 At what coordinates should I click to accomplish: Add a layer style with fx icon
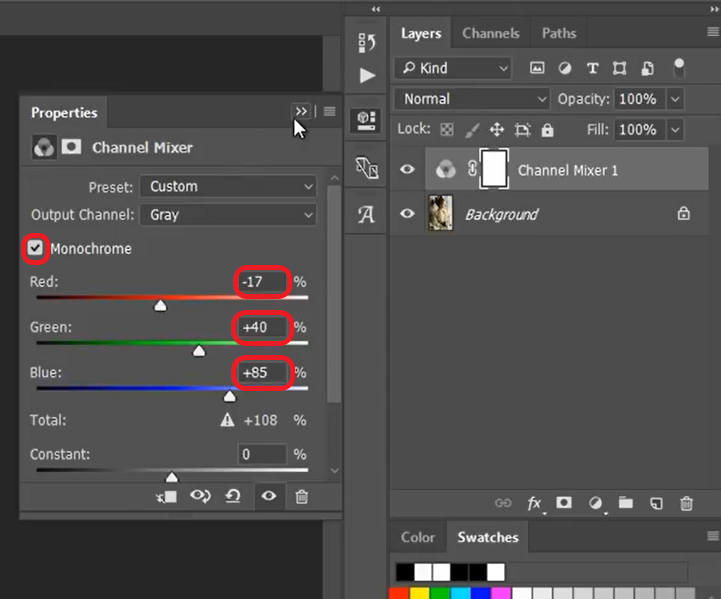(x=534, y=503)
